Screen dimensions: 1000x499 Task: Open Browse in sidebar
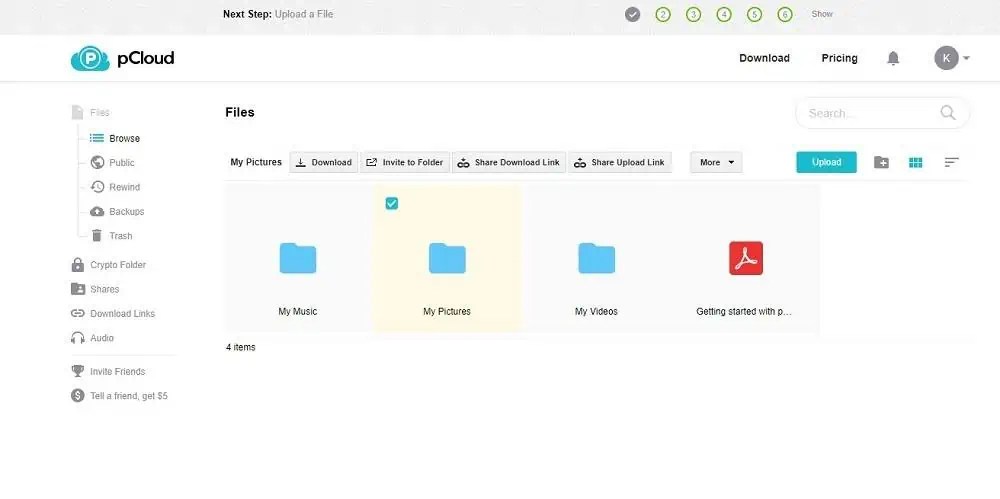[124, 138]
